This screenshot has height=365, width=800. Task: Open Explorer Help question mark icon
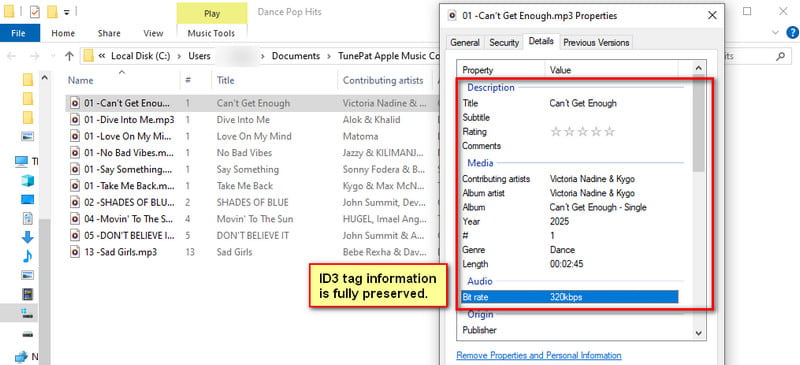(x=792, y=33)
